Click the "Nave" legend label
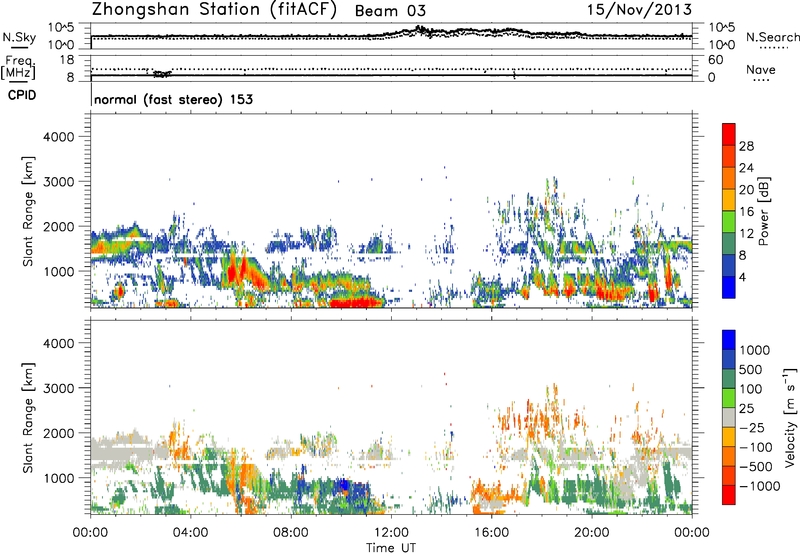This screenshot has width=800, height=554. pos(760,69)
